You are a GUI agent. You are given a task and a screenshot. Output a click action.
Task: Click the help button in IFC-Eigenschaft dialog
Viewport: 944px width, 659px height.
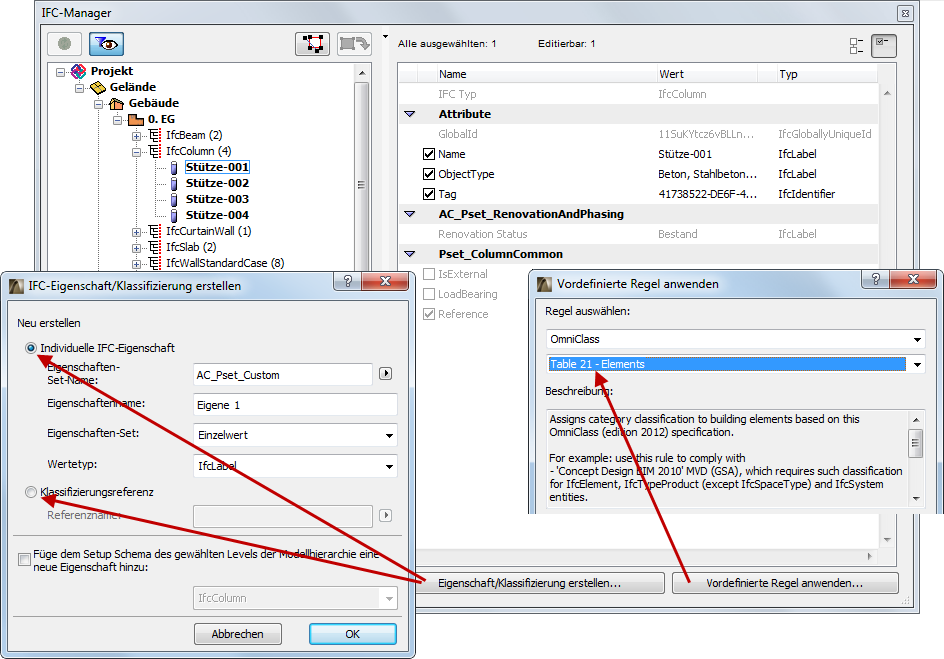tap(348, 280)
